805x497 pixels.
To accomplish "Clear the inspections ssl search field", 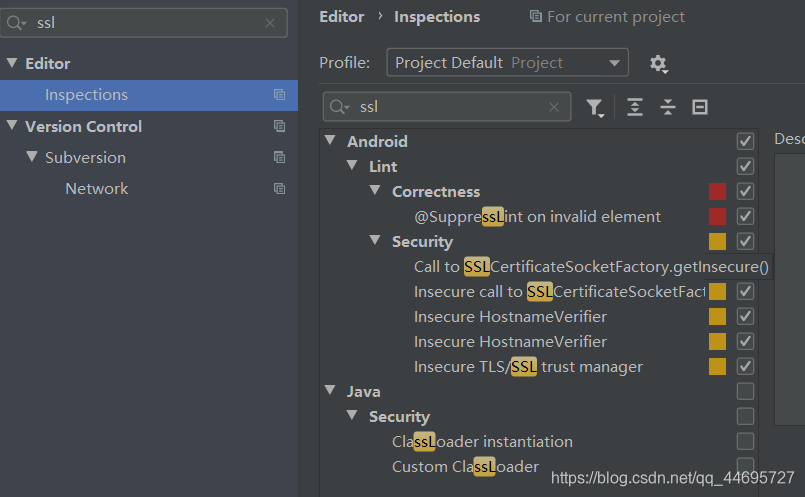I will 553,107.
